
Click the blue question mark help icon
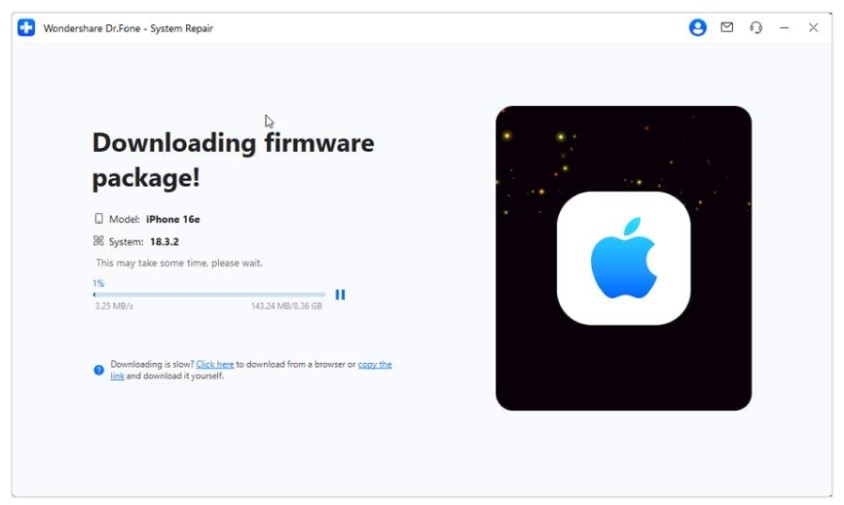(x=99, y=370)
